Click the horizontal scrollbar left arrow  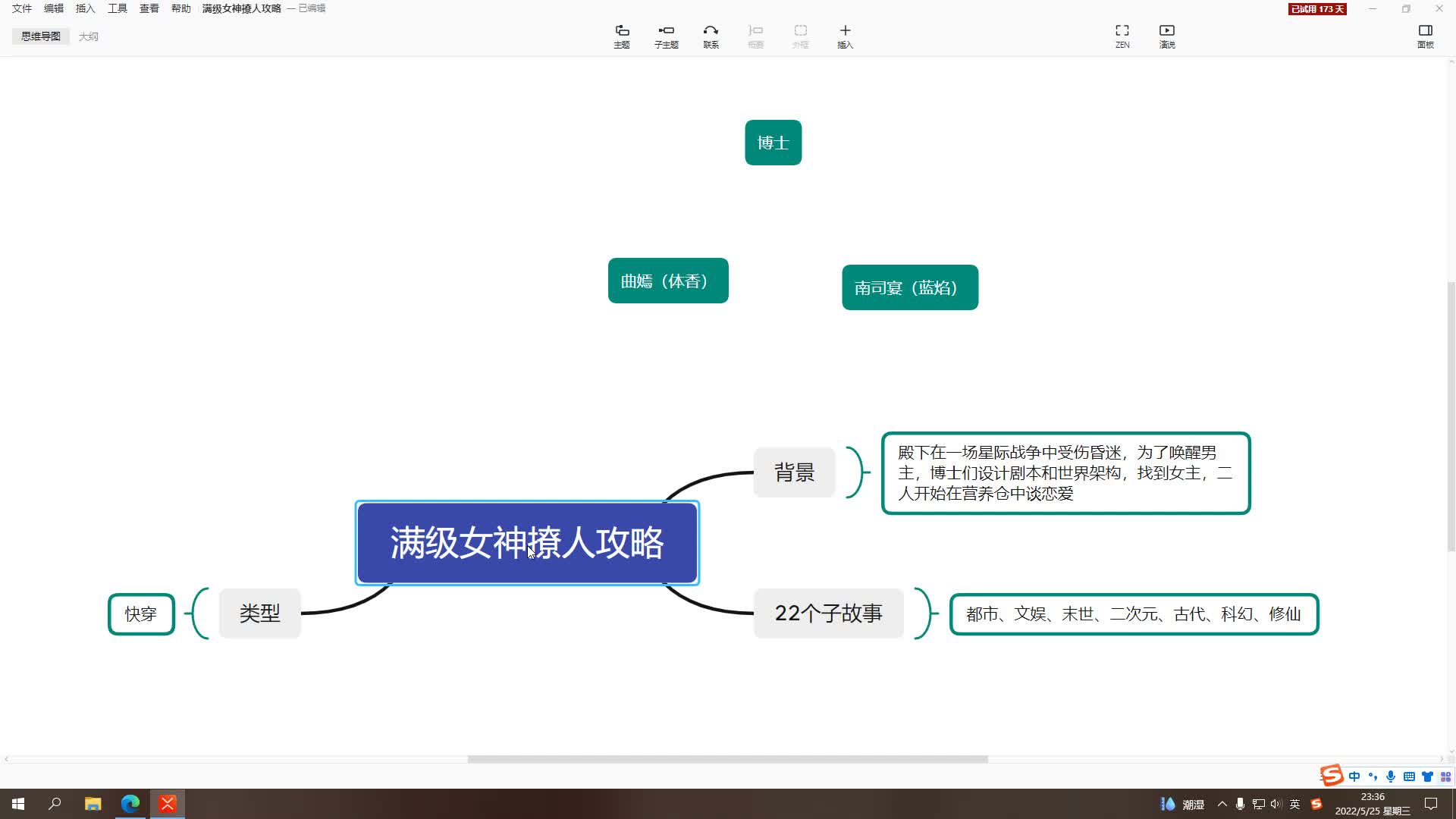tap(6, 759)
